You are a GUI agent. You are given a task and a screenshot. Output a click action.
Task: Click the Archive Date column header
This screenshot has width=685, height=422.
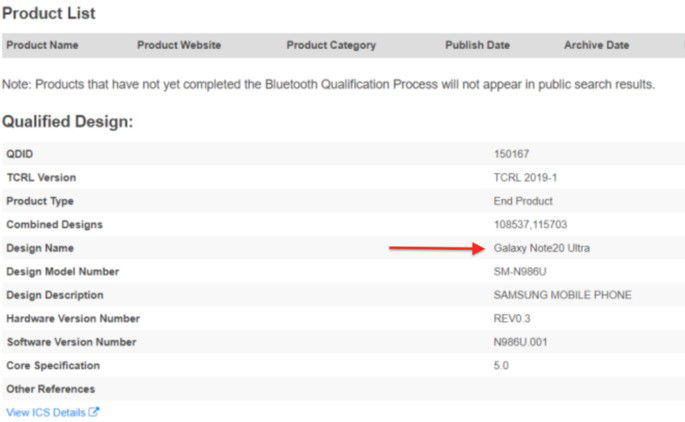[597, 45]
